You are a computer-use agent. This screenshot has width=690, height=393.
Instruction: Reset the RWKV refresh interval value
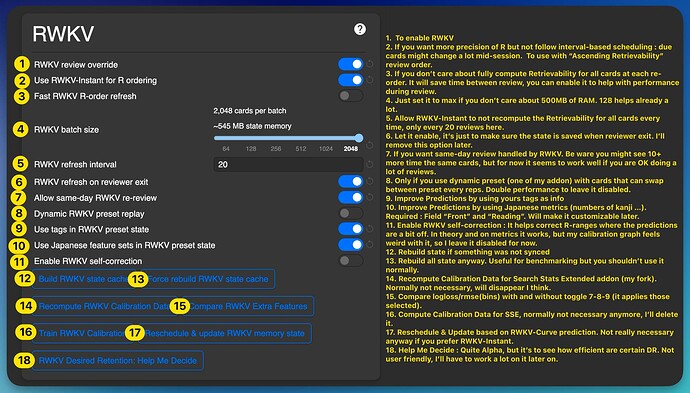(x=370, y=164)
